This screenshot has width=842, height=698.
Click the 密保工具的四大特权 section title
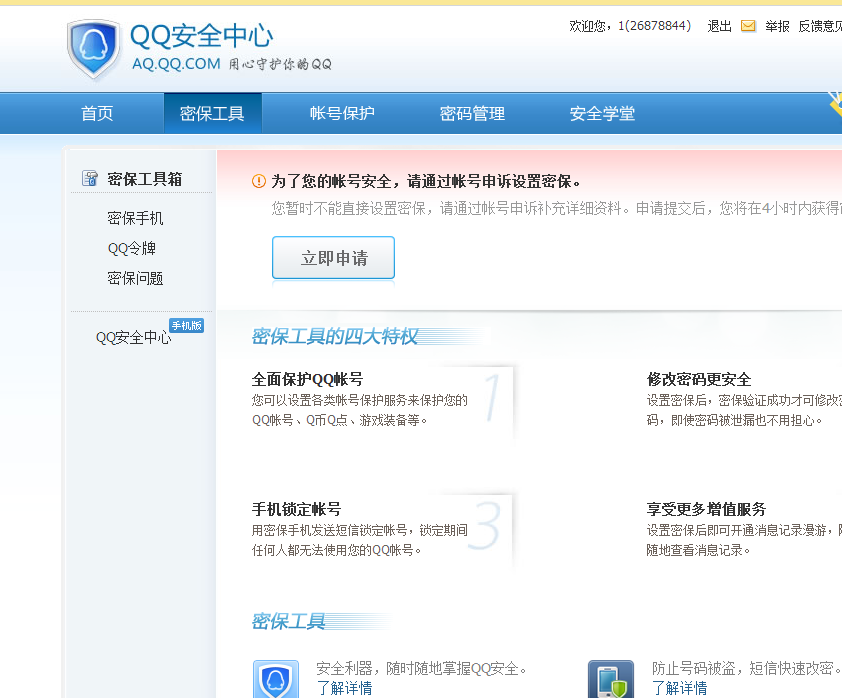tap(335, 337)
